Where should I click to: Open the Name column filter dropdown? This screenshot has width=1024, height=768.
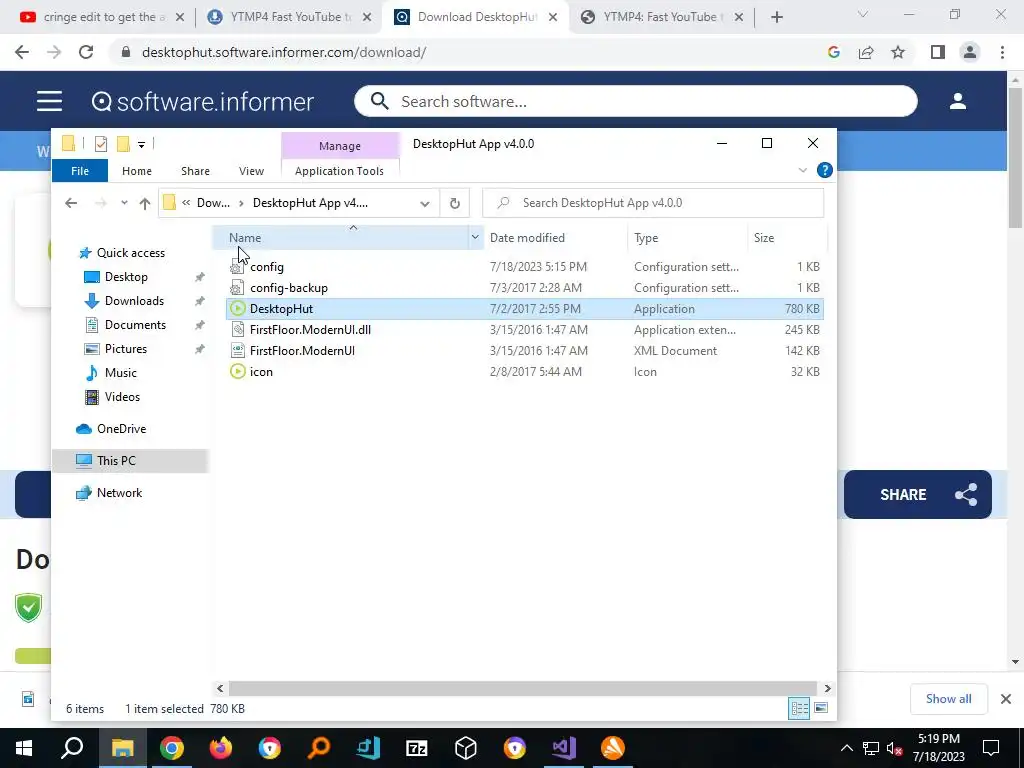point(475,238)
